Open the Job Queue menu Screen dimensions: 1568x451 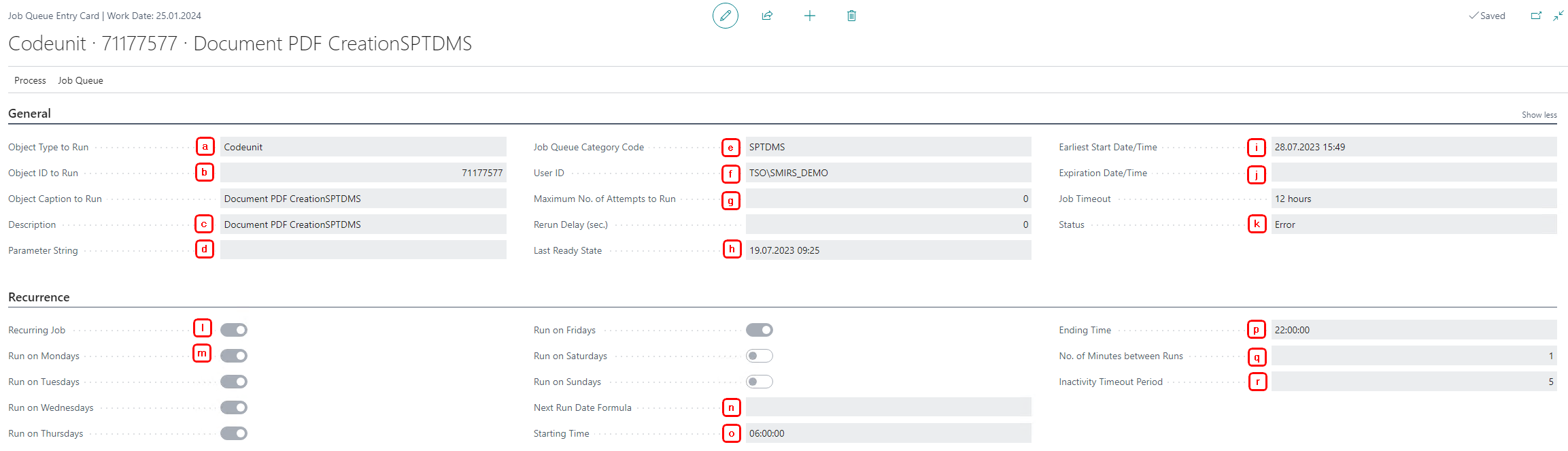80,80
